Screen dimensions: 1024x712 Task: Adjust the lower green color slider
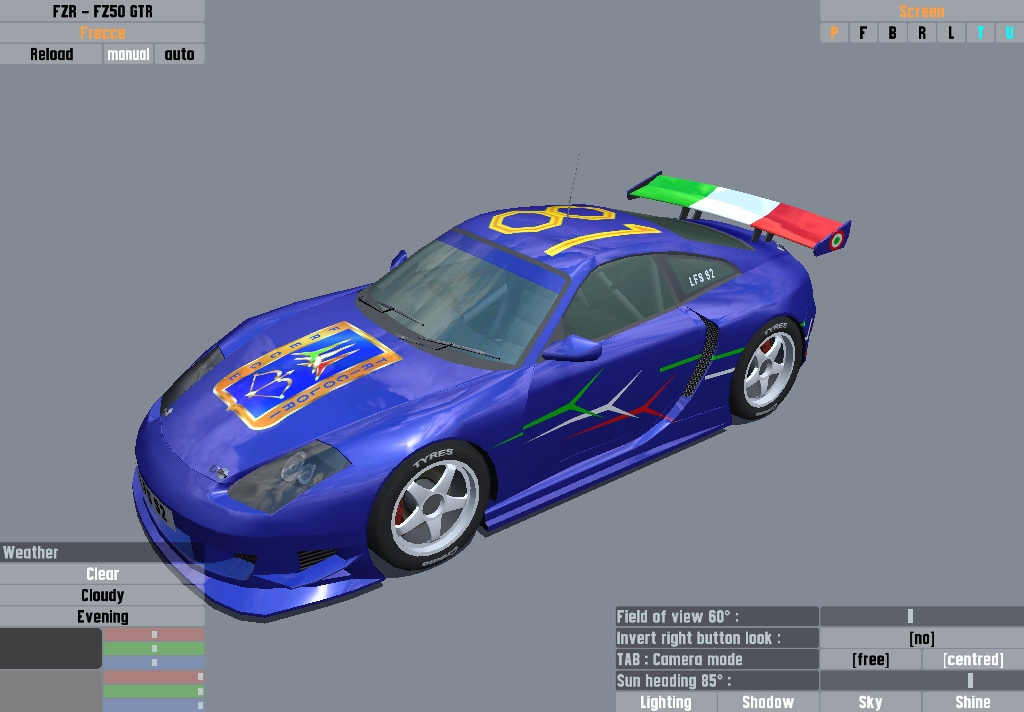coord(153,691)
